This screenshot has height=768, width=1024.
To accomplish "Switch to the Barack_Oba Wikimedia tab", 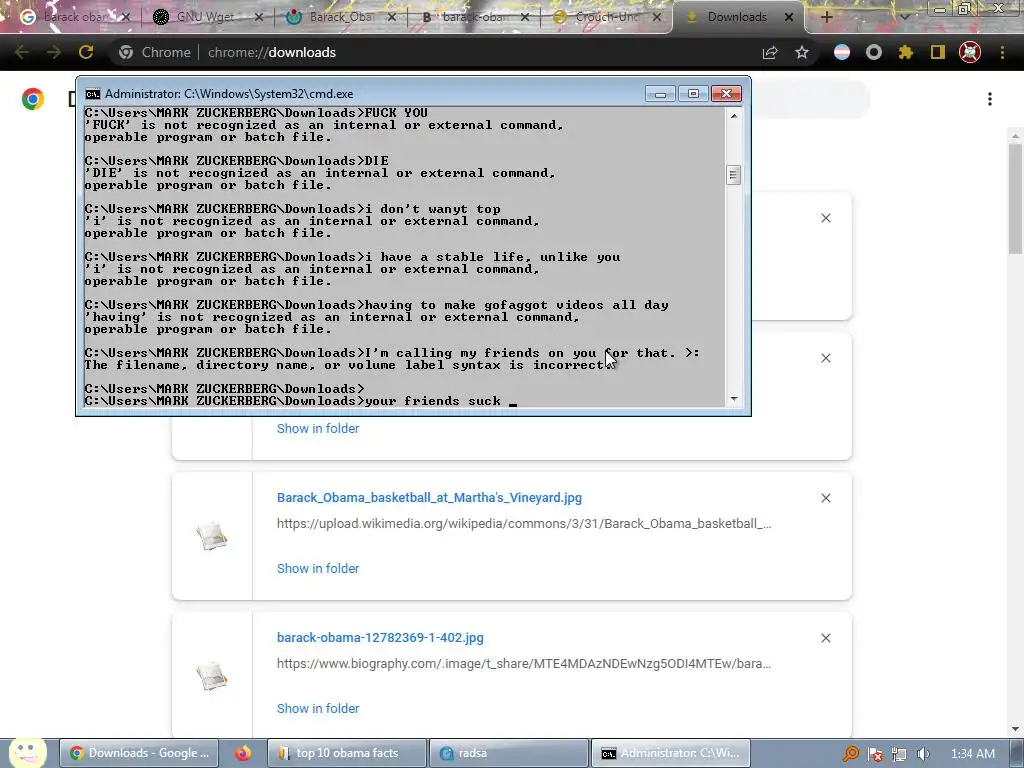I will tap(340, 17).
